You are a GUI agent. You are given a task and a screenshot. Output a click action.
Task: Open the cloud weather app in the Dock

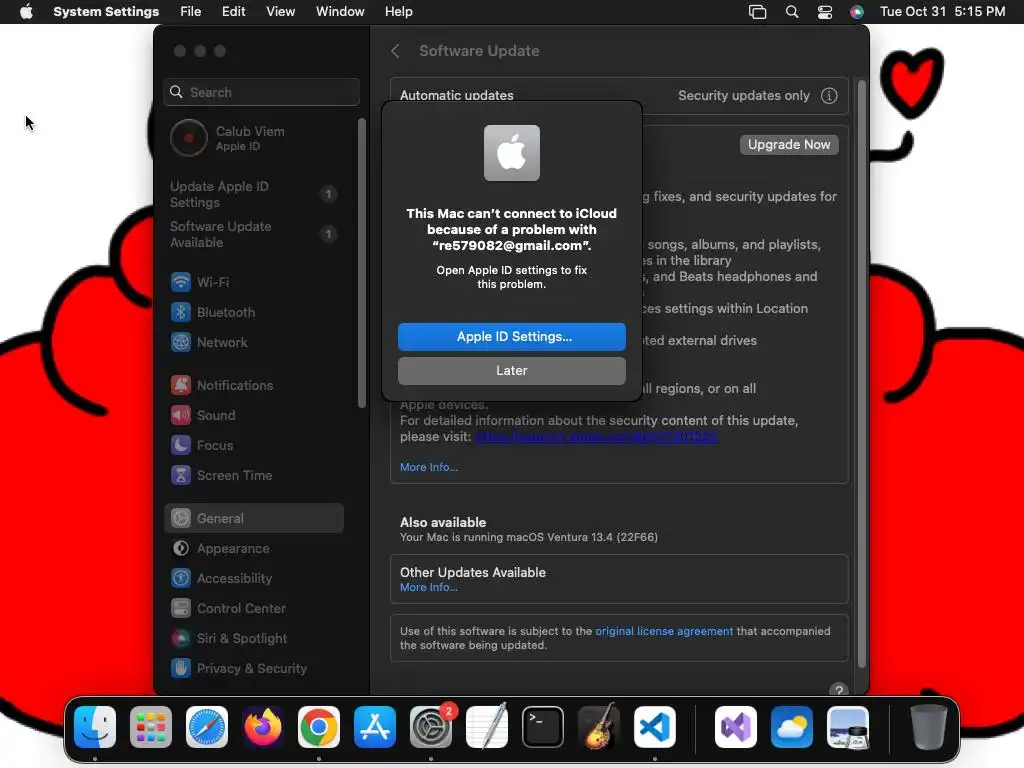pyautogui.click(x=792, y=727)
